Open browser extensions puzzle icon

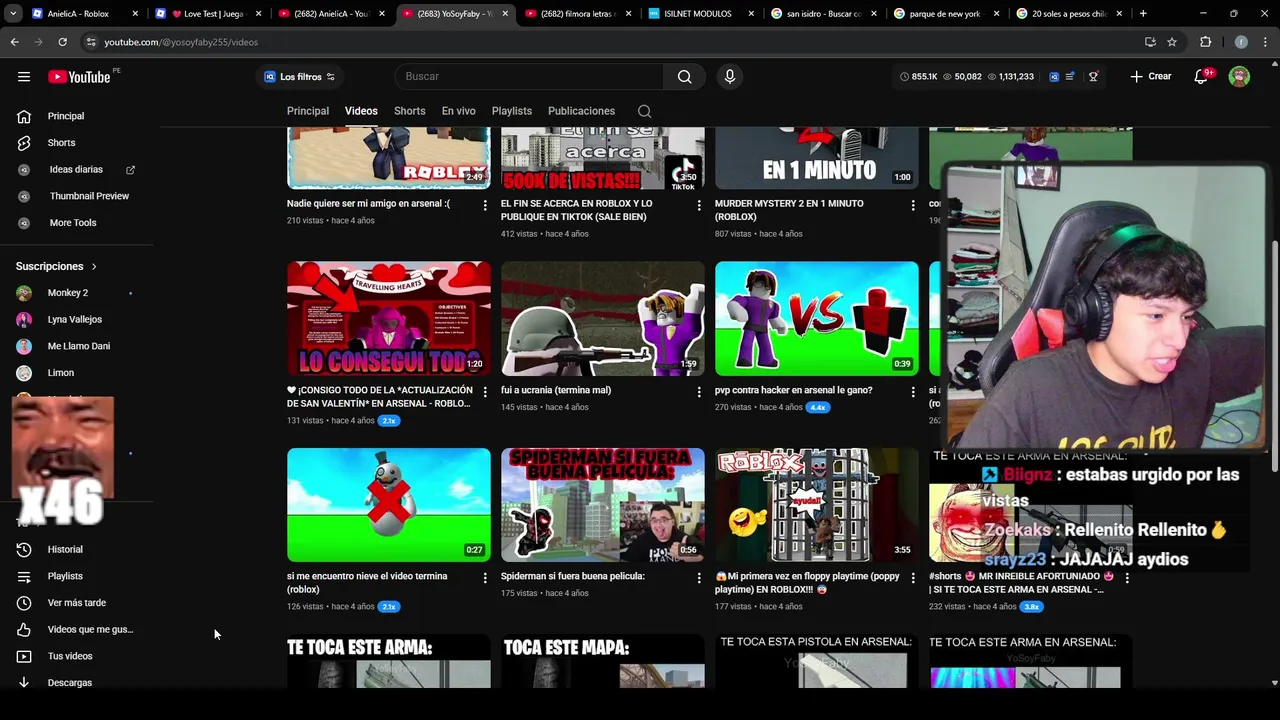[1205, 42]
